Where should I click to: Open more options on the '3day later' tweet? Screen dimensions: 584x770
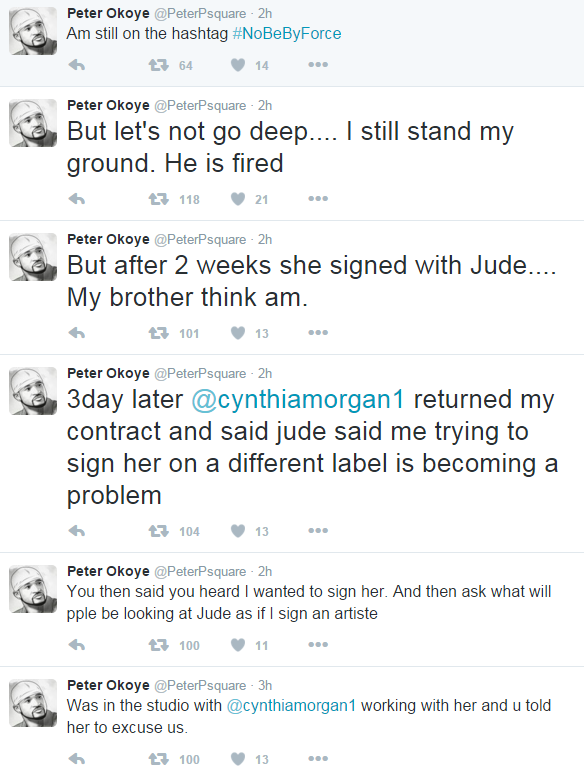tap(318, 531)
